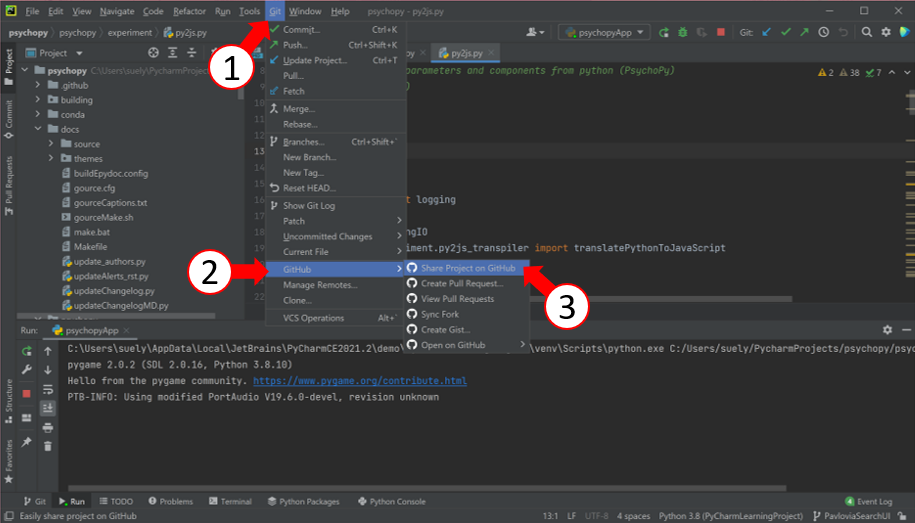Viewport: 915px width, 523px height.
Task: Click the locate target icon in Project panel
Action: [x=153, y=53]
